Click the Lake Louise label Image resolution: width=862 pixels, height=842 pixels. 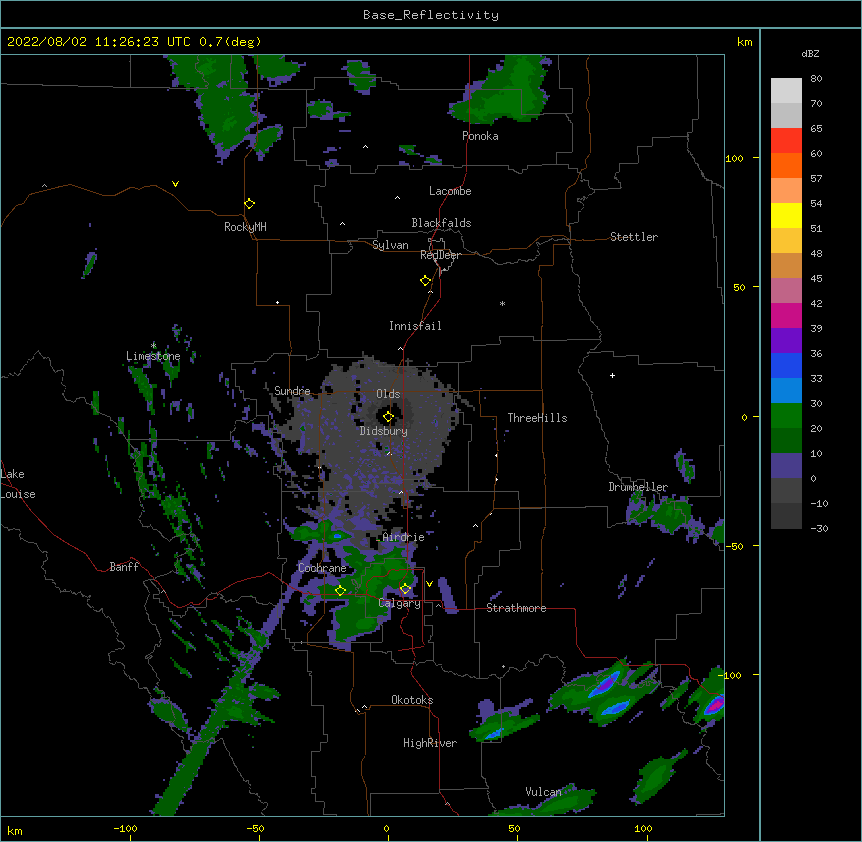pyautogui.click(x=18, y=484)
